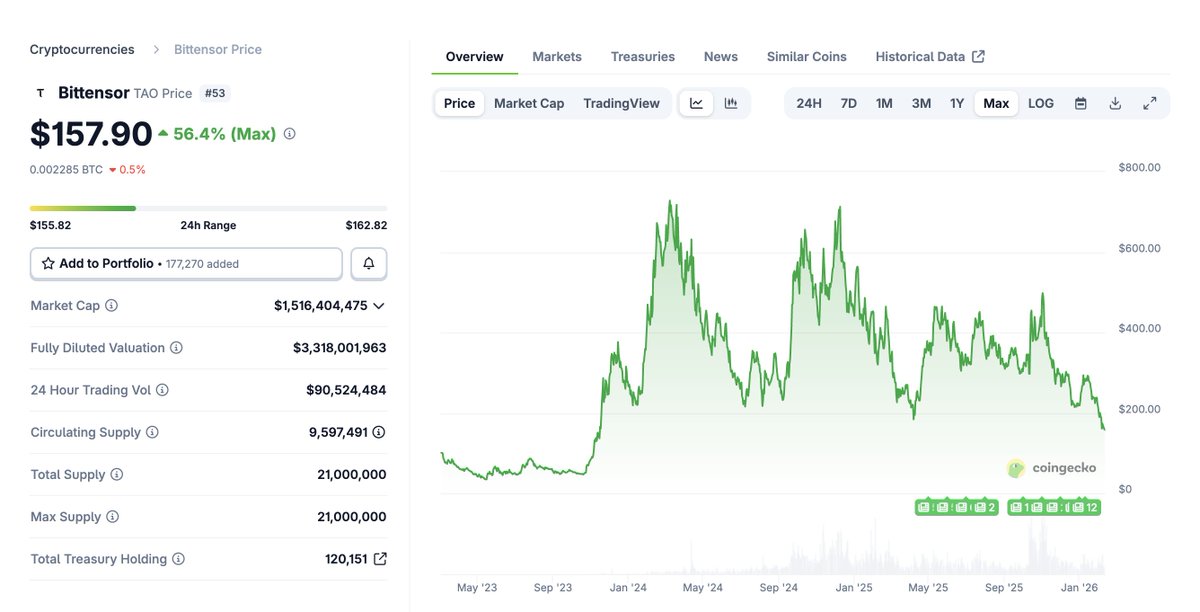The width and height of the screenshot is (1200, 612).
Task: Click info icon next to Market Cap
Action: [112, 305]
